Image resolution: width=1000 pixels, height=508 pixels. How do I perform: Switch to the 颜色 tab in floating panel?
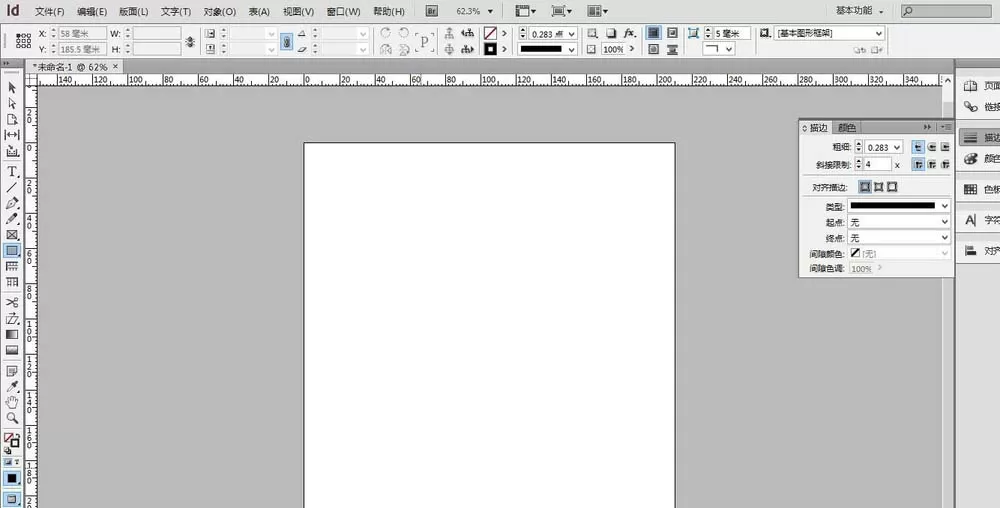coord(847,127)
